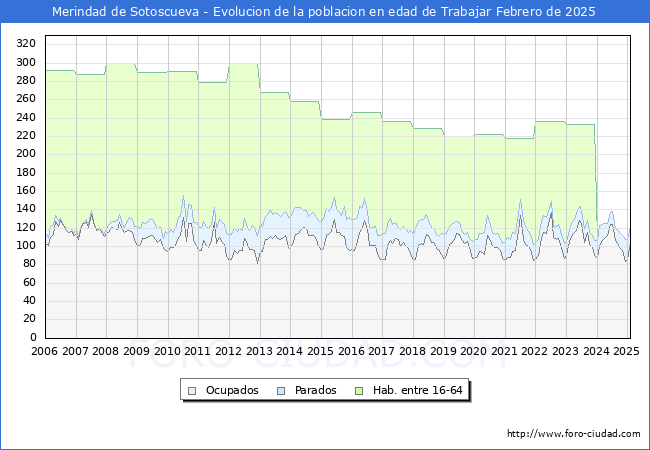Click the Parados legend color swatch

pyautogui.click(x=281, y=391)
